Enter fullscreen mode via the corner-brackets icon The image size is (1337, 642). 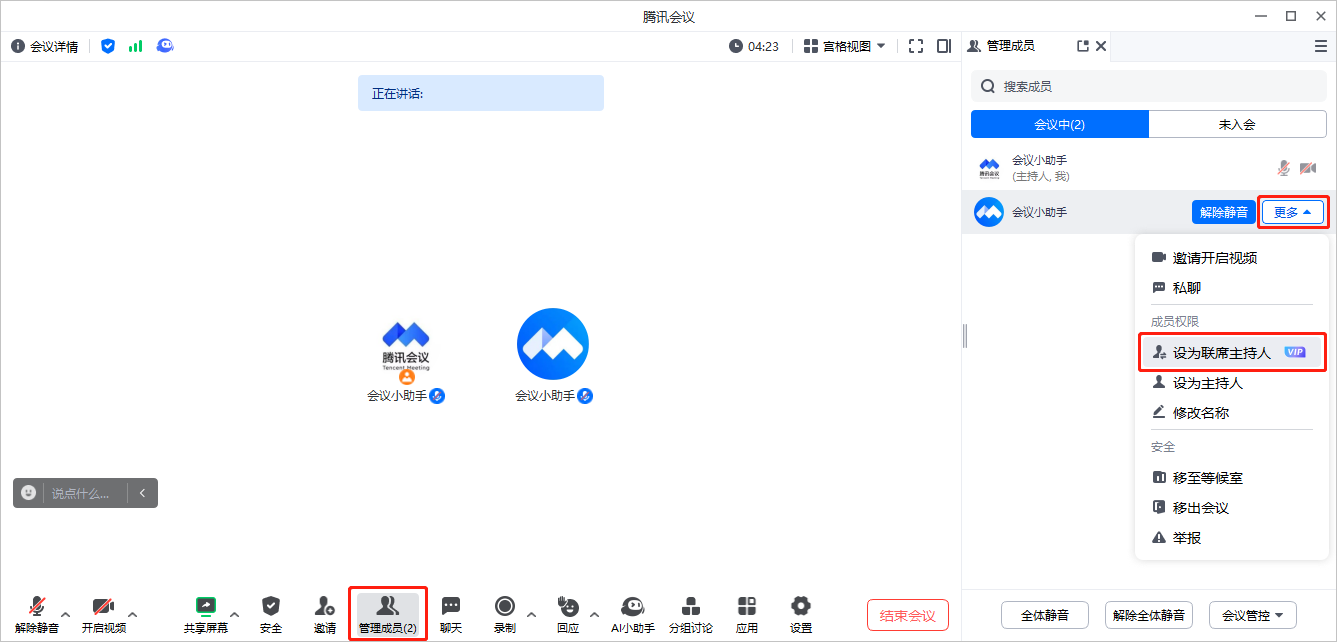(x=916, y=46)
